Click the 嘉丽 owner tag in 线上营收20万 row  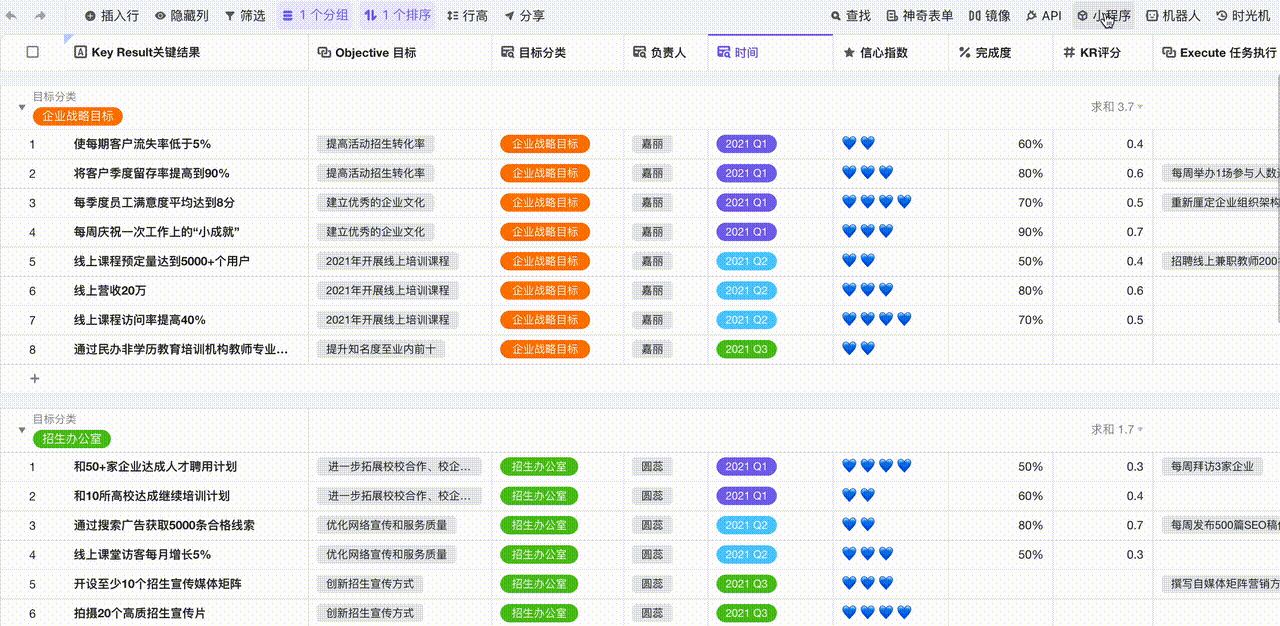click(652, 291)
